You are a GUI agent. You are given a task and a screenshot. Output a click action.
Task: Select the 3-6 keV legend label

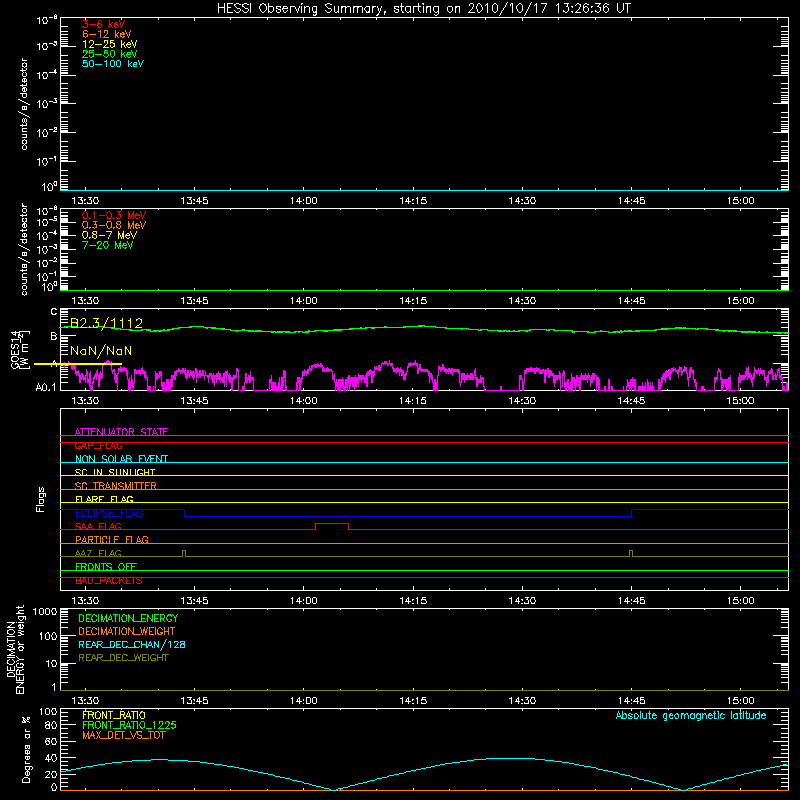point(103,24)
